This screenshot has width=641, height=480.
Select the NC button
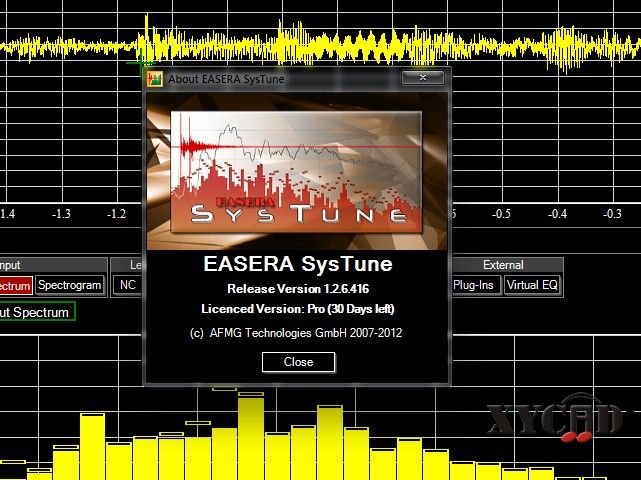point(128,285)
